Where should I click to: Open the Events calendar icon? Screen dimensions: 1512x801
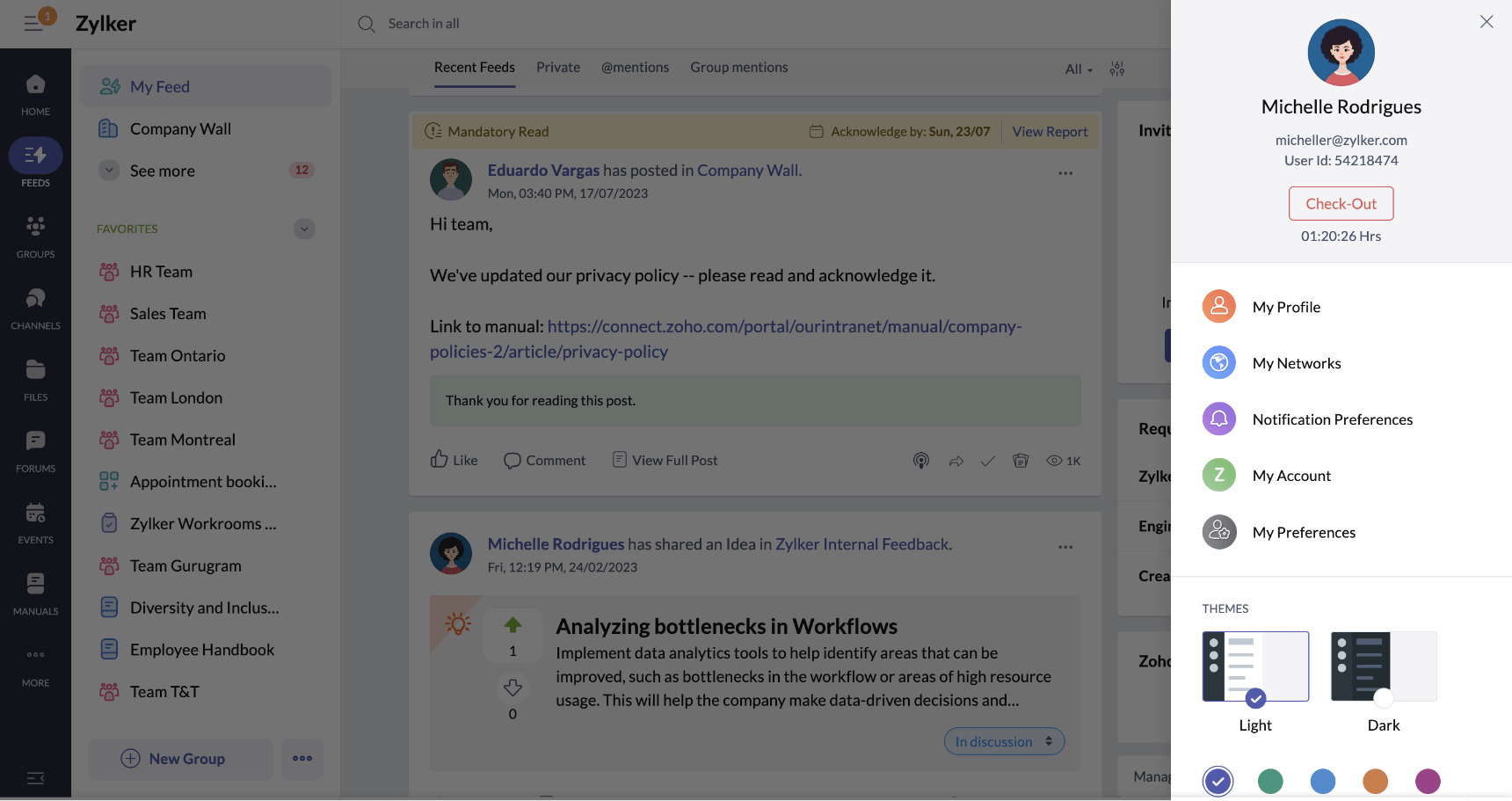(35, 521)
